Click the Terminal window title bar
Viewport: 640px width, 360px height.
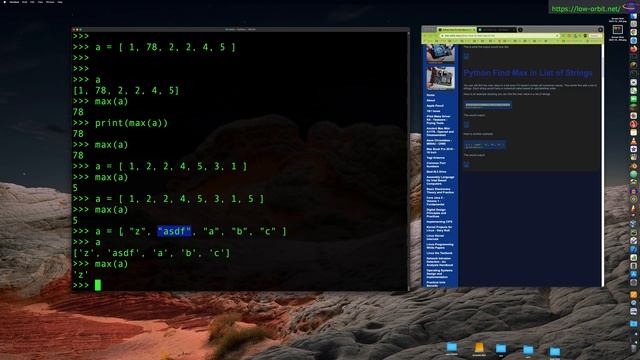click(x=240, y=29)
